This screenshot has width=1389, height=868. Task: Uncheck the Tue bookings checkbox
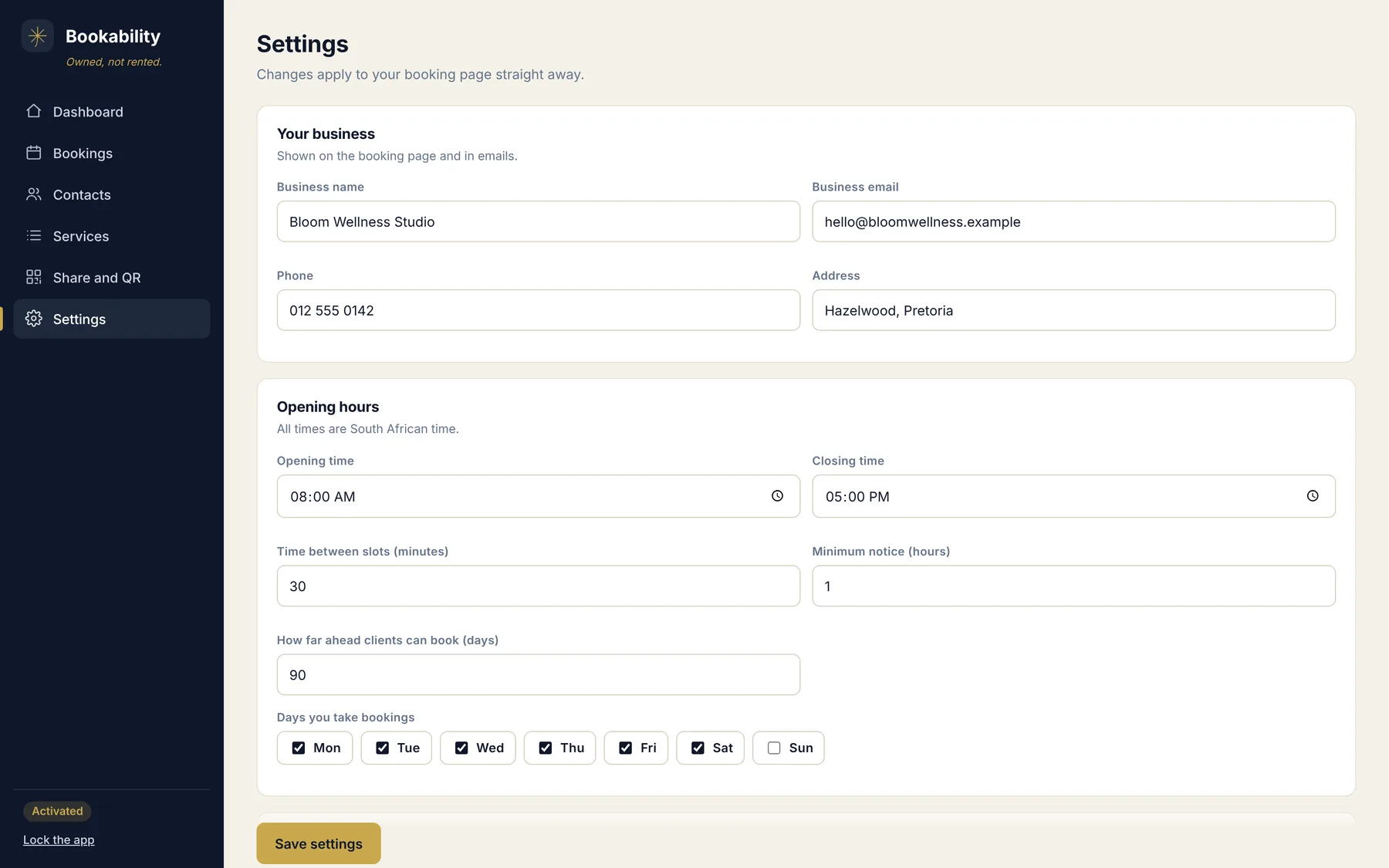(x=382, y=748)
